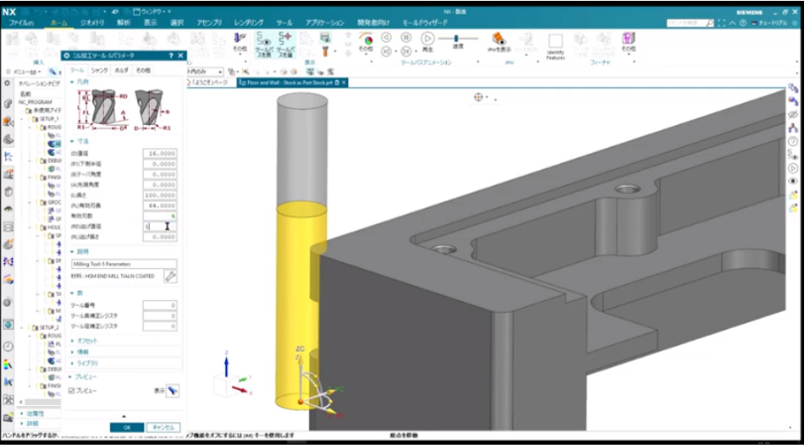Click the (D) Diameter field showing 16.0000
The width and height of the screenshot is (805, 445).
[x=160, y=153]
